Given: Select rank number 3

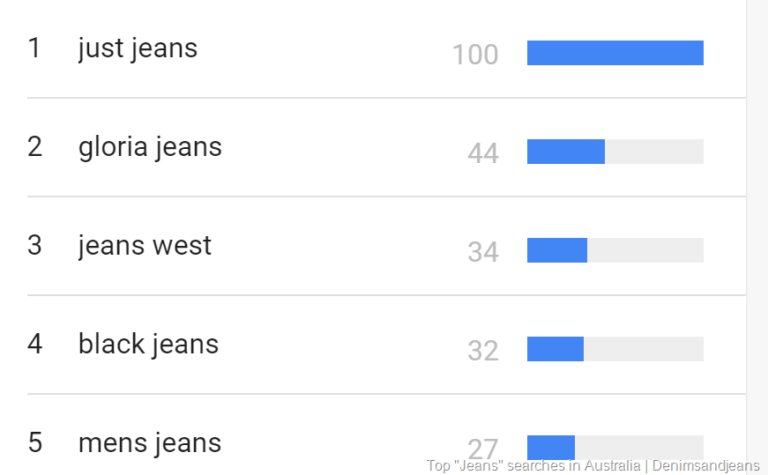Looking at the screenshot, I should pyautogui.click(x=35, y=246).
